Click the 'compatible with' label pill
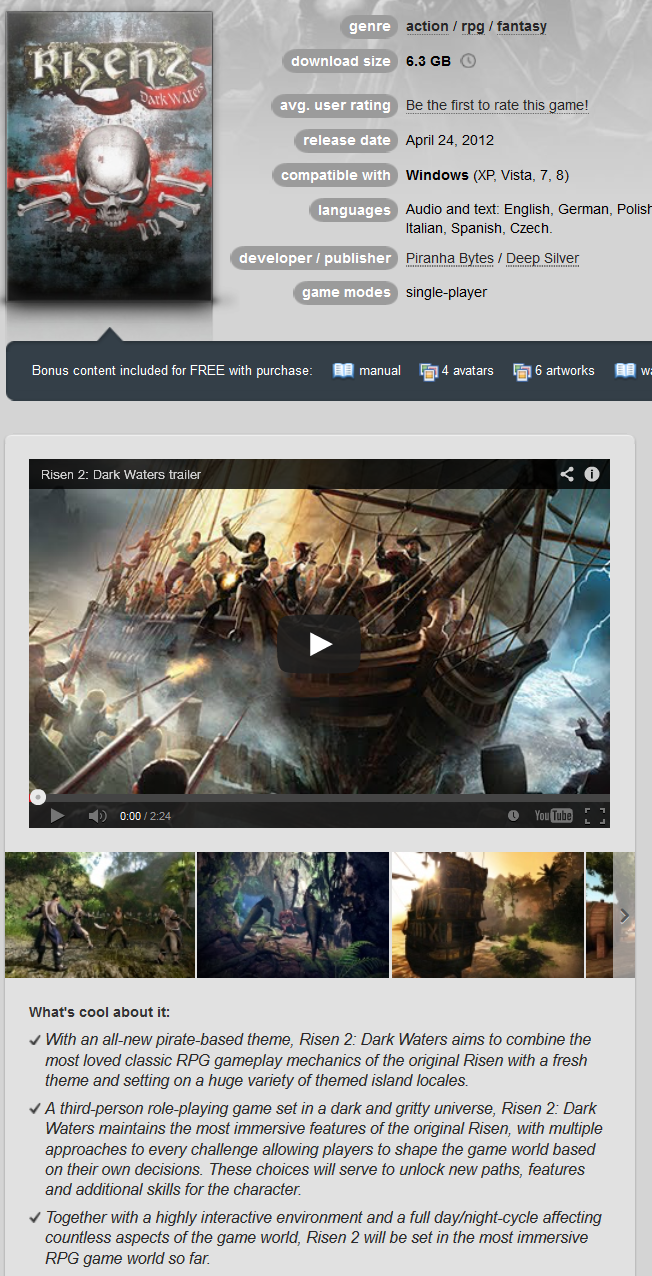Image resolution: width=652 pixels, height=1276 pixels. (335, 175)
